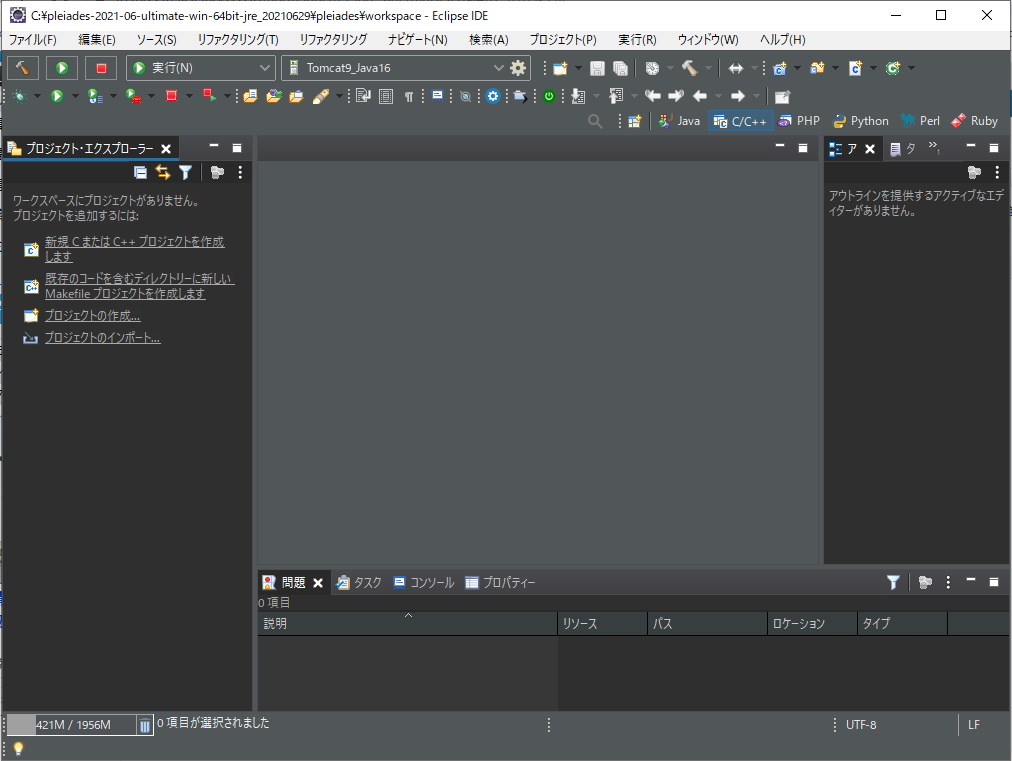1012x761 pixels.
Task: Open the Project Explorer view menu (three dots)
Action: (240, 172)
